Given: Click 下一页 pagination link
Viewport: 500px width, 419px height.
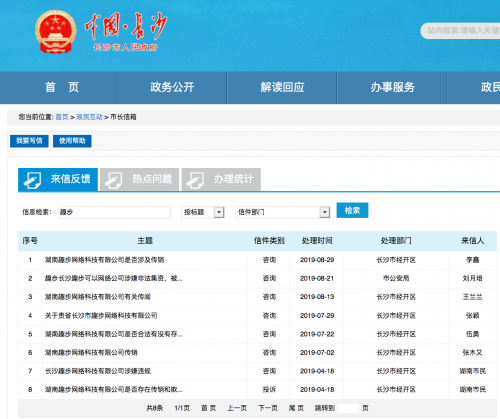Looking at the screenshot, I should click(x=268, y=408).
